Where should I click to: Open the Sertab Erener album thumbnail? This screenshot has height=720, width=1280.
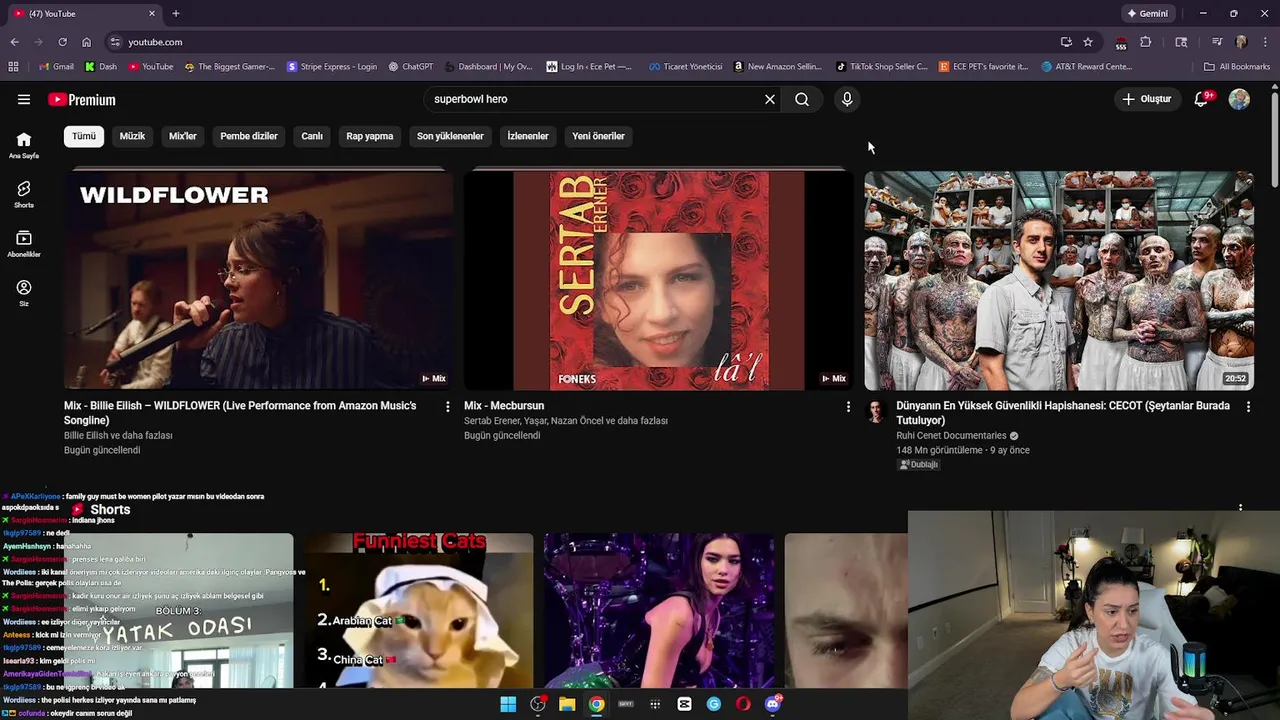click(659, 280)
